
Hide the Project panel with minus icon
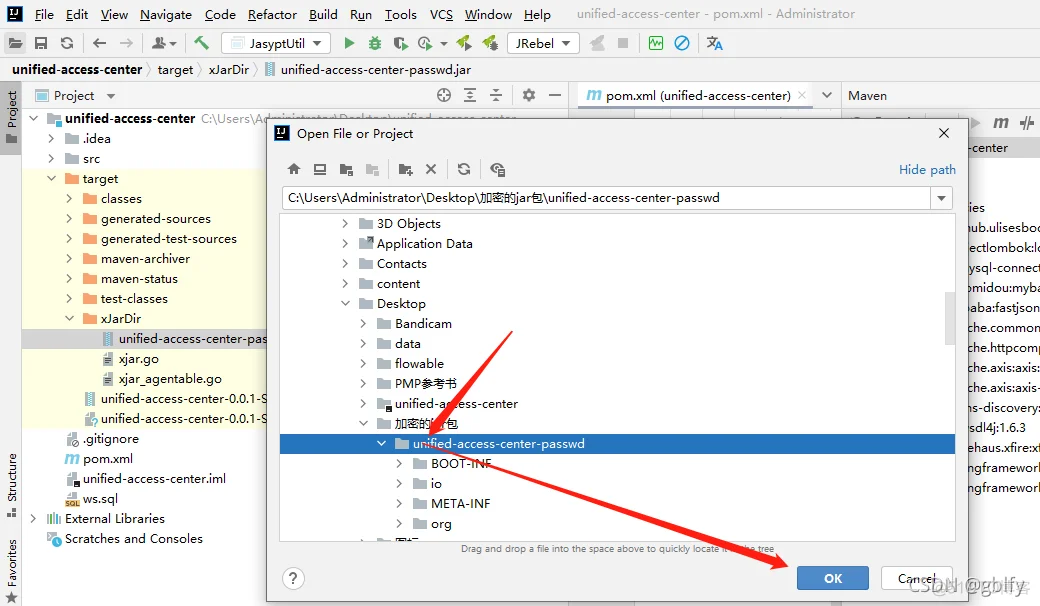click(x=555, y=95)
